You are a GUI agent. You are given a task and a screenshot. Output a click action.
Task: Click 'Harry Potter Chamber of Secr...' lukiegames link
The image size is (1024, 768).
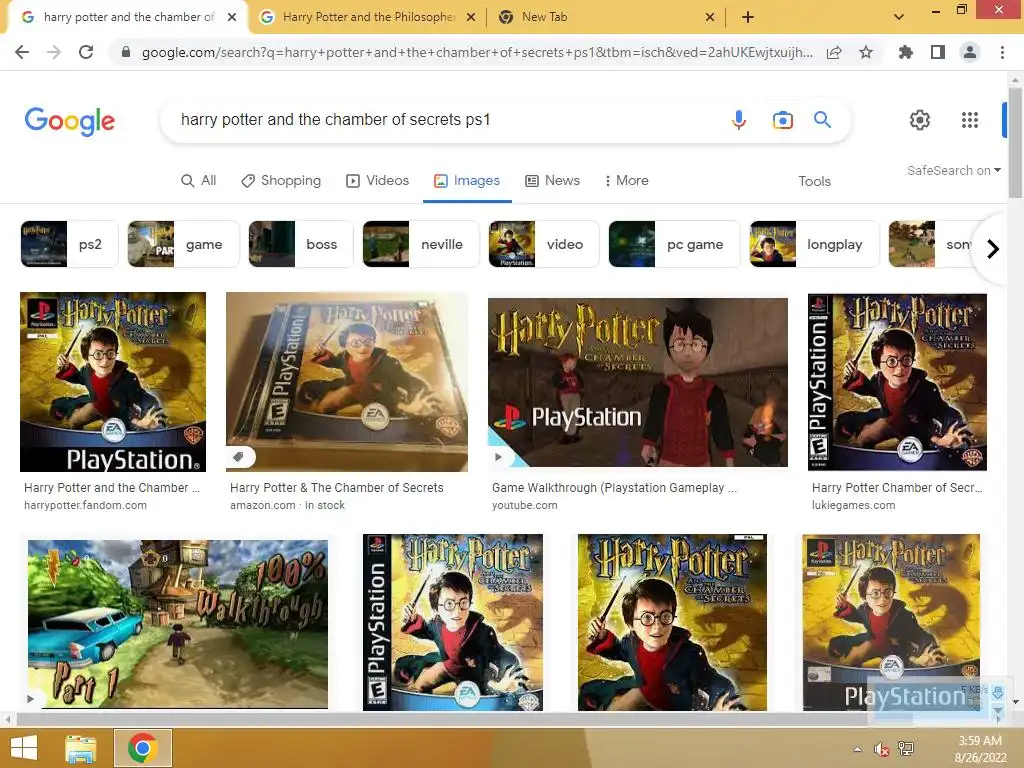[x=897, y=488]
